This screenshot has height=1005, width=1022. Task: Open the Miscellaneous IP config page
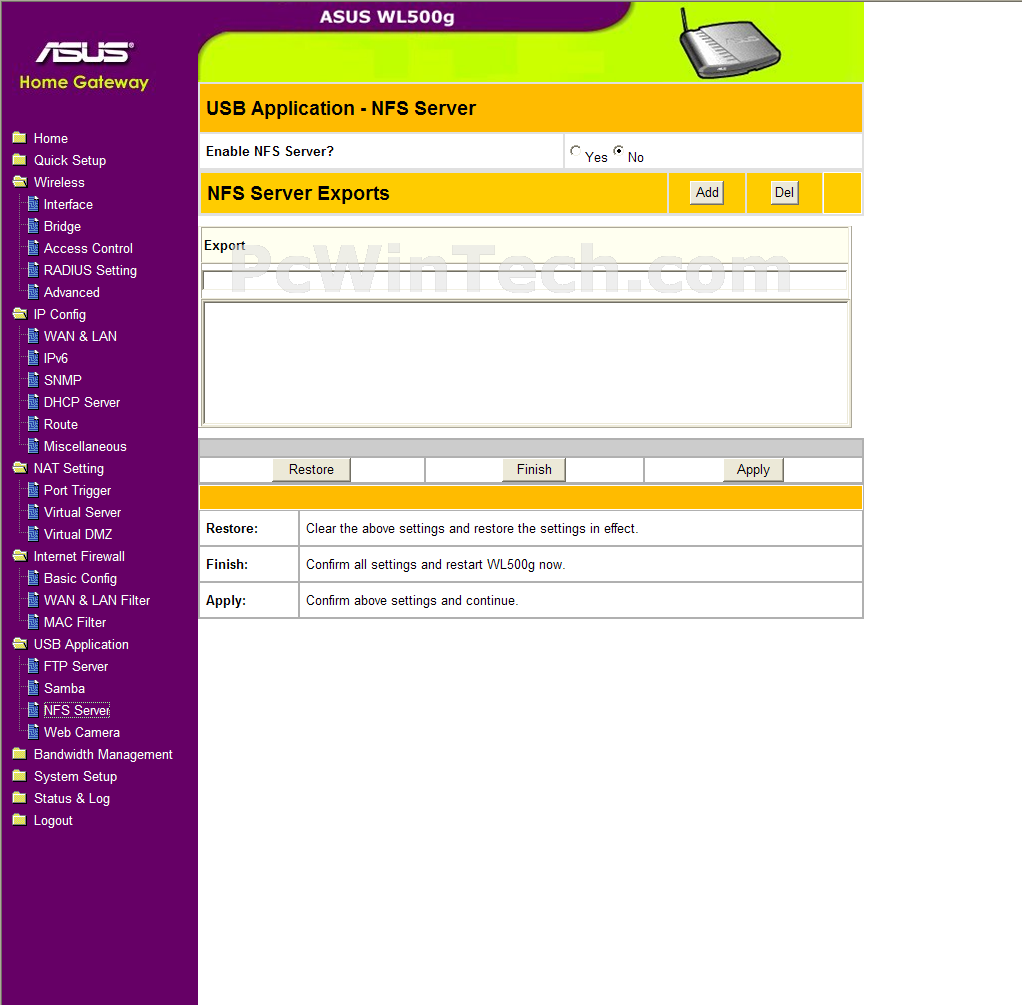tap(85, 446)
